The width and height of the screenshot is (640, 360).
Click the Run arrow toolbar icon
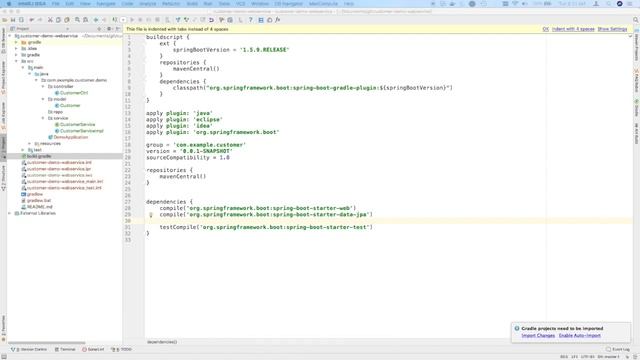[x=132, y=20]
